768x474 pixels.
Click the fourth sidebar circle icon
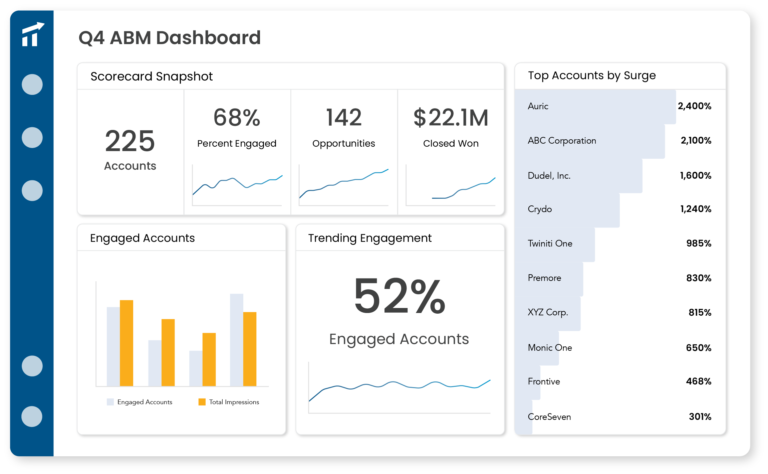(32, 366)
